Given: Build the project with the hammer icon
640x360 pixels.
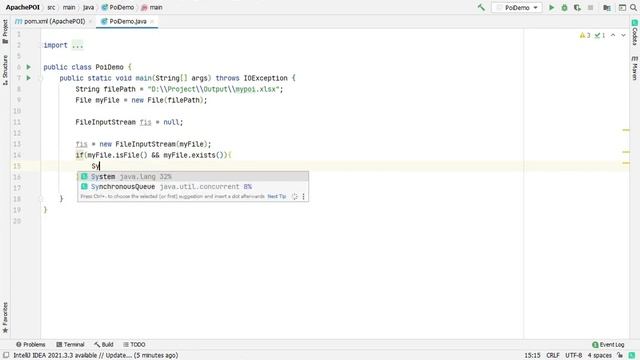Looking at the screenshot, I should [481, 7].
